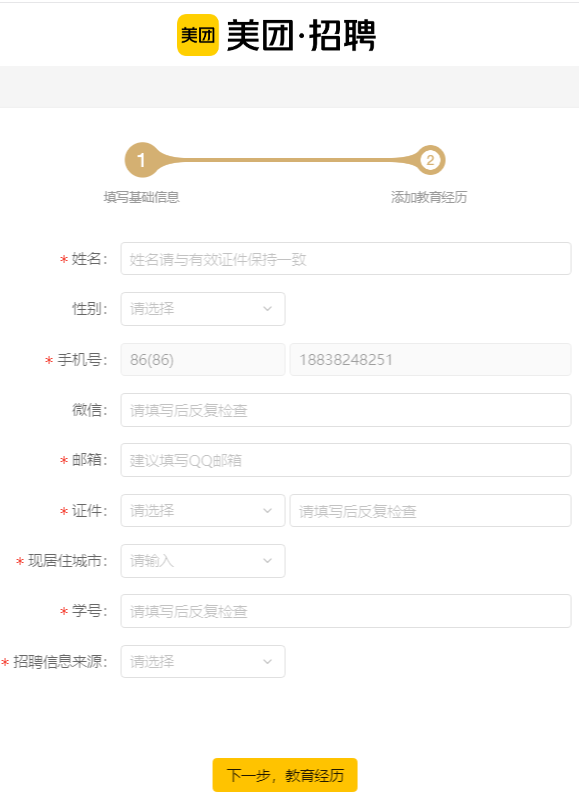Click the 美团·招聘 header title
The height and width of the screenshot is (808, 579).
pos(301,36)
